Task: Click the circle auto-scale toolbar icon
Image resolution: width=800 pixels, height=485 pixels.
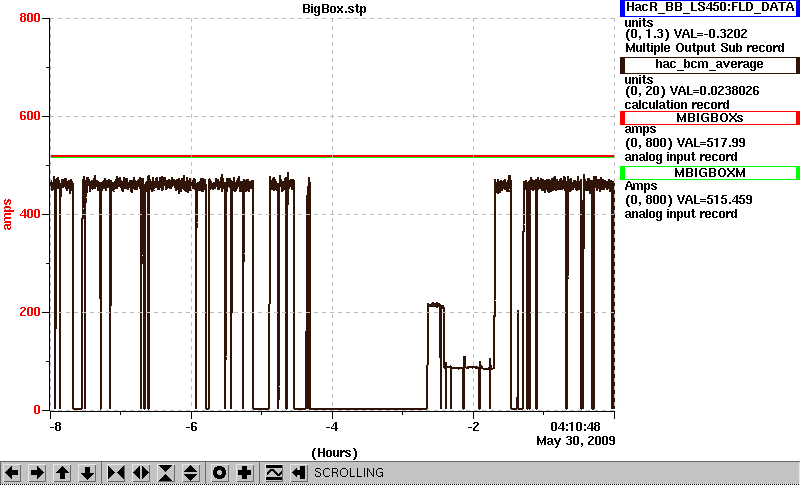Action: (x=219, y=473)
